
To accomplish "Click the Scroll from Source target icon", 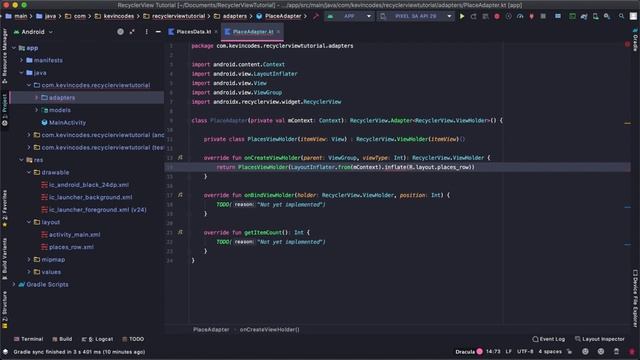I will click(120, 31).
